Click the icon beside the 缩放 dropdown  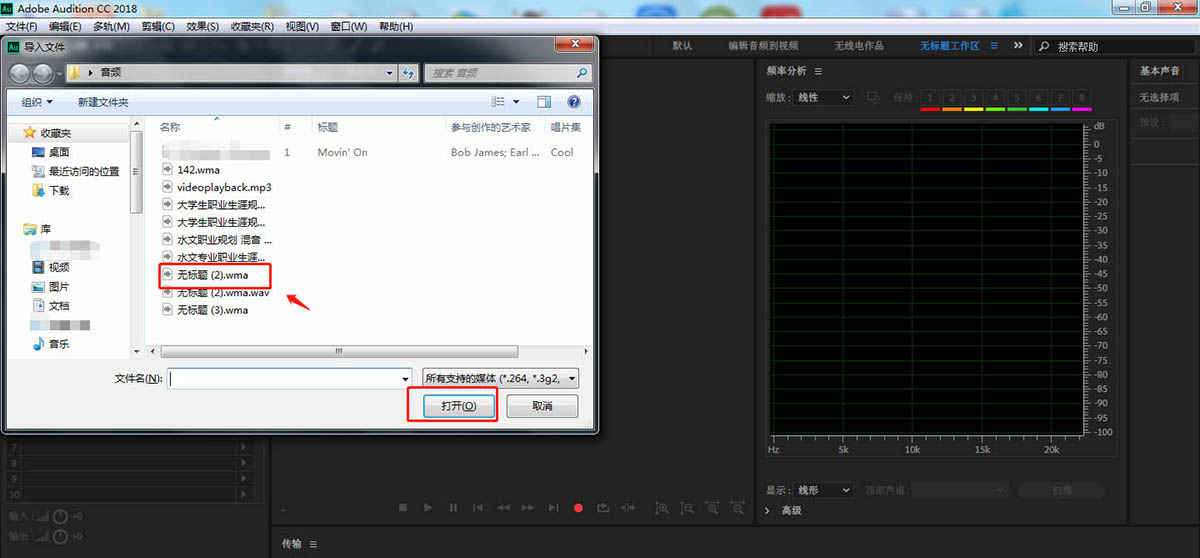point(873,97)
